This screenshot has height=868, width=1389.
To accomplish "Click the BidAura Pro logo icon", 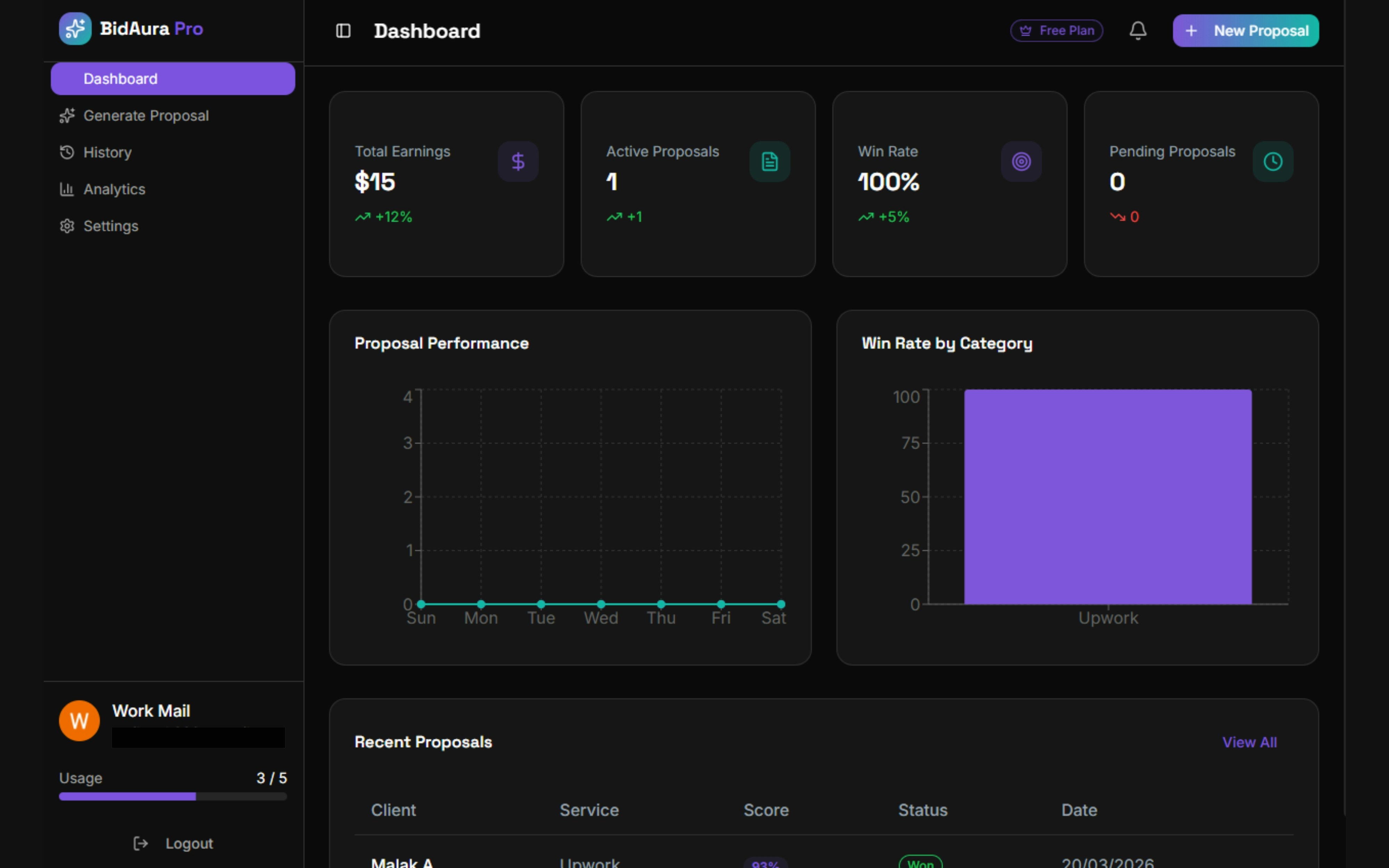I will point(75,29).
